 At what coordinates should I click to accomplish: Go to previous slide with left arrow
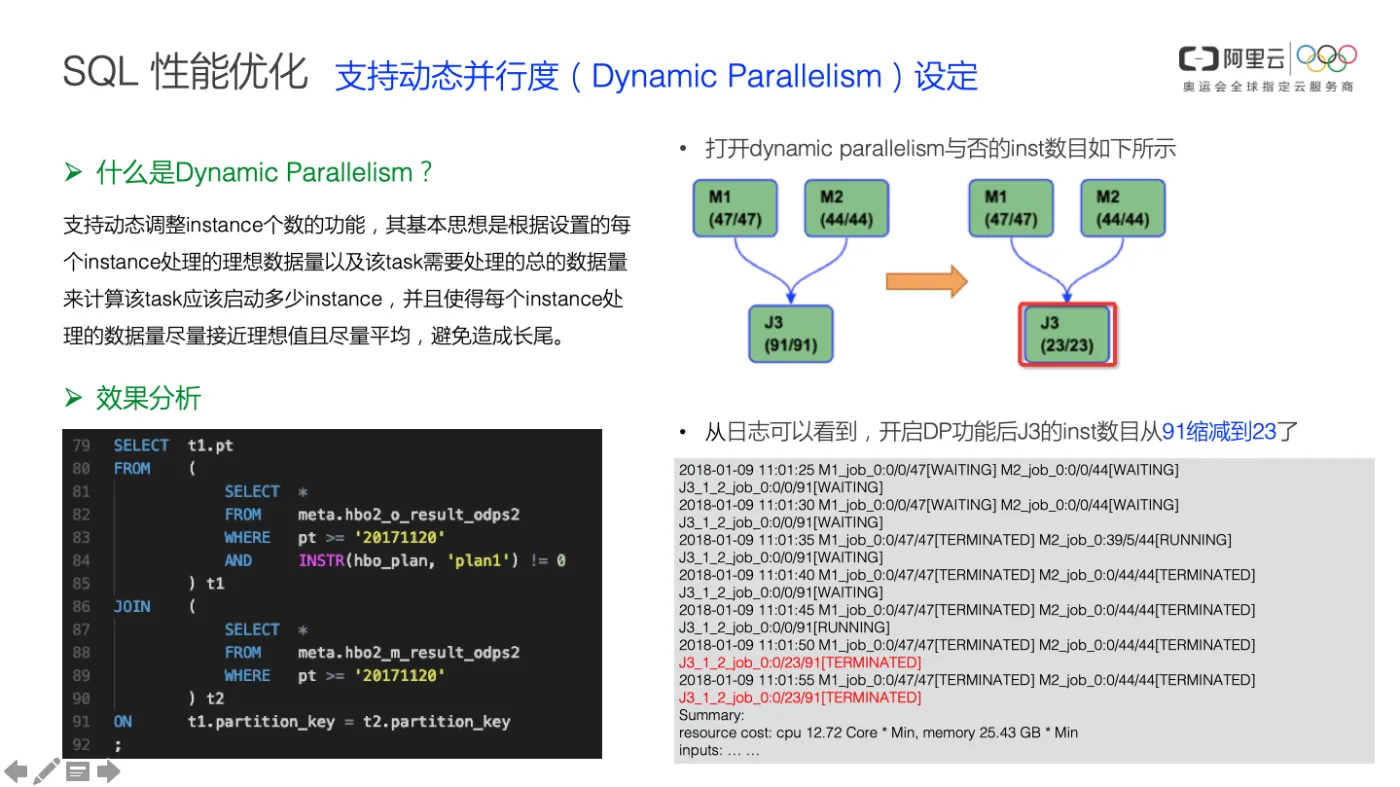pos(15,771)
